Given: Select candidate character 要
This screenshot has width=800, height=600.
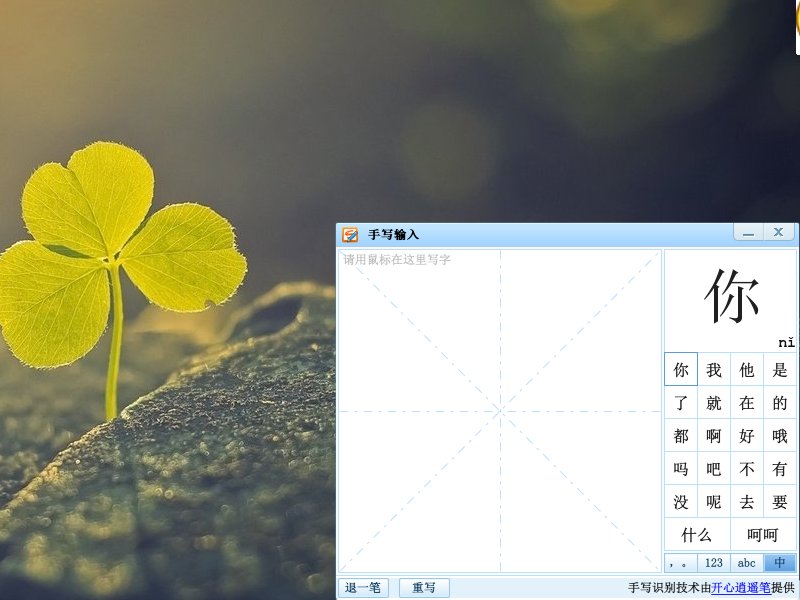Looking at the screenshot, I should coord(779,502).
